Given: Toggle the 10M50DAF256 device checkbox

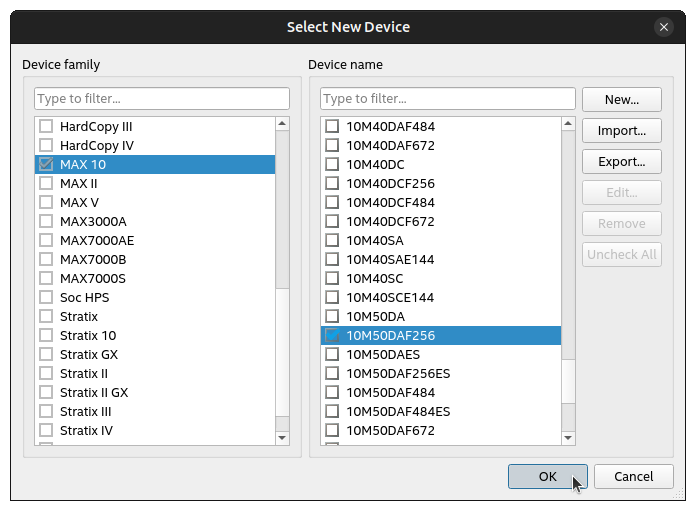Looking at the screenshot, I should (332, 336).
